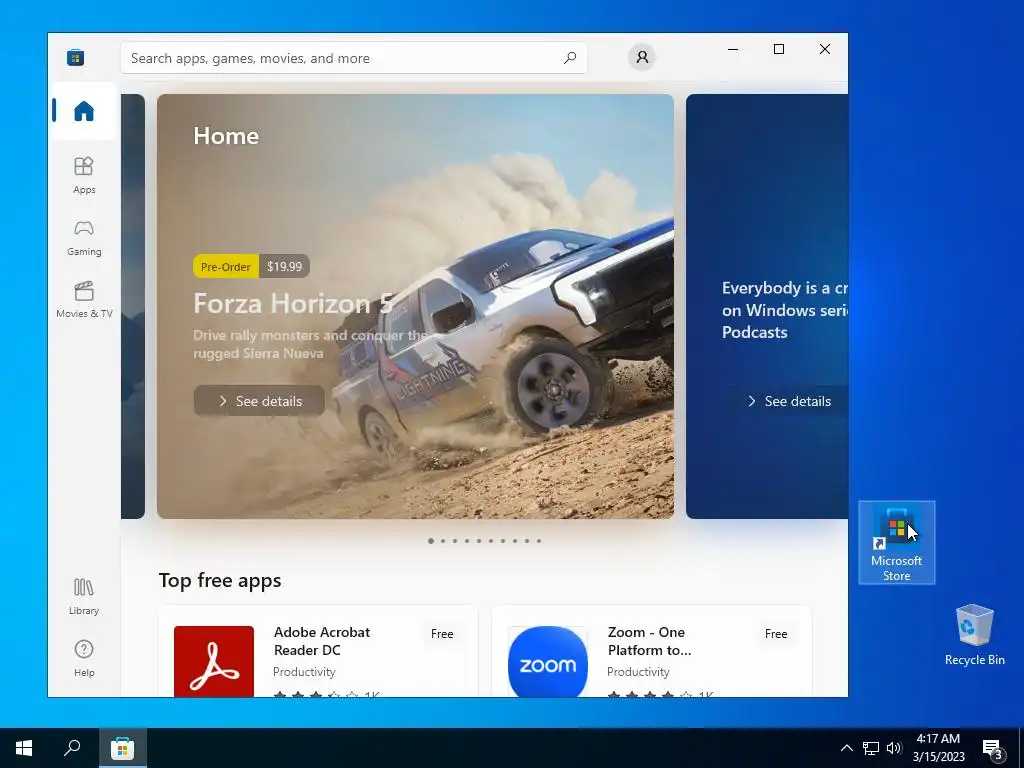Open the user account profile icon
Image resolution: width=1024 pixels, height=768 pixels.
click(642, 57)
